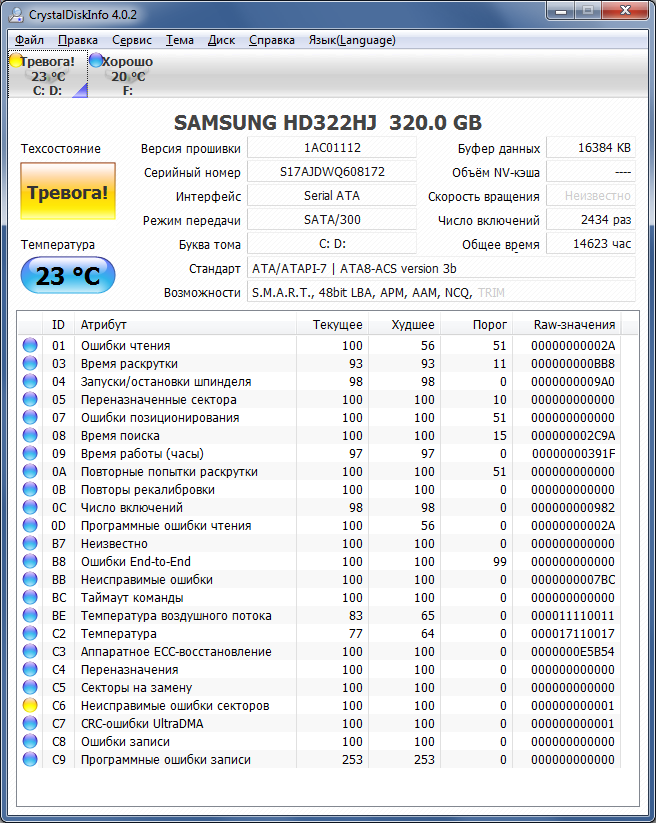This screenshot has height=823, width=656.
Task: Click status orb for Ошибки End-to-End row
Action: point(30,561)
